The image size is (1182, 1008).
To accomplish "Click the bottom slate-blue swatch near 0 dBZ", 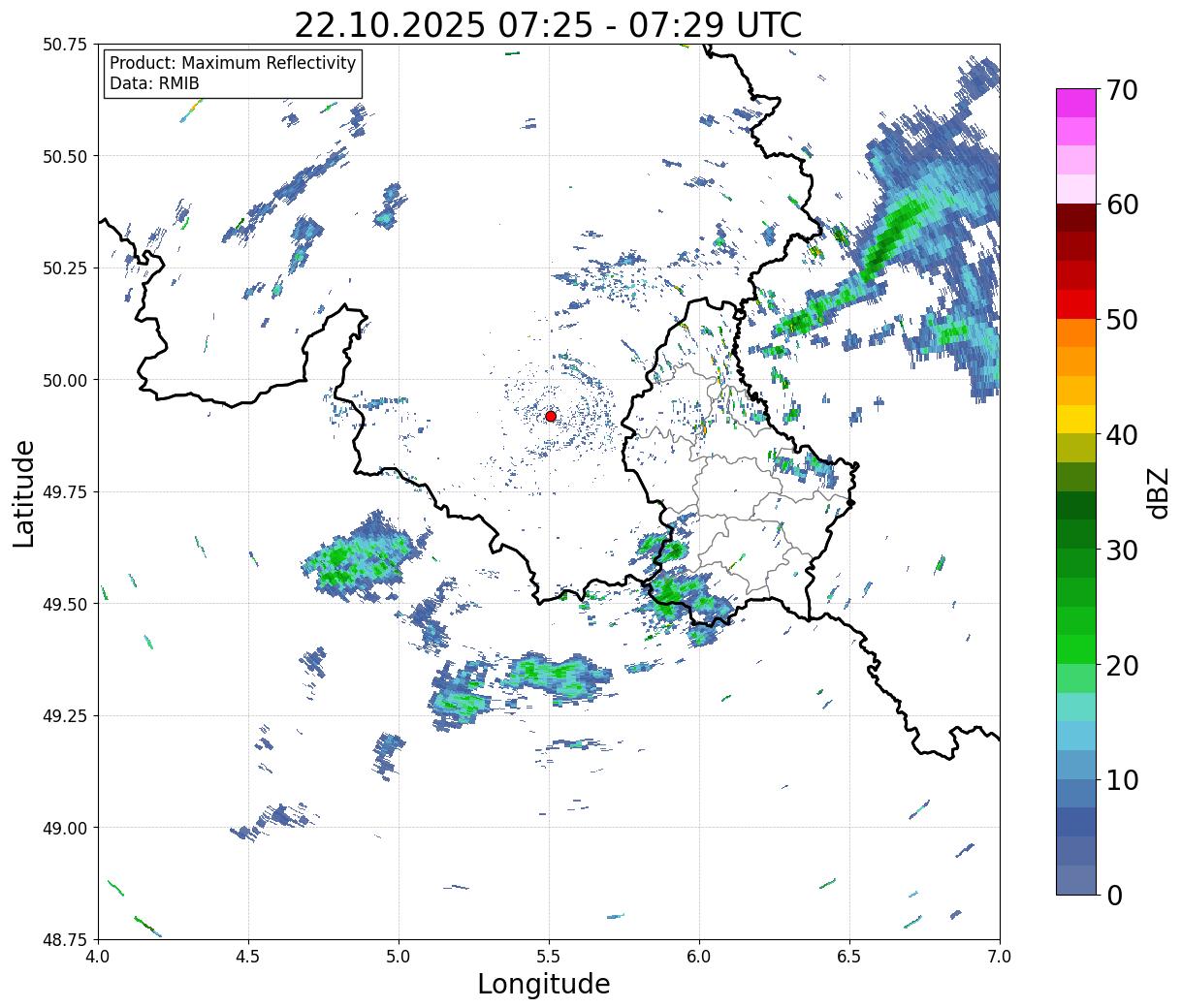I will pos(1076,879).
